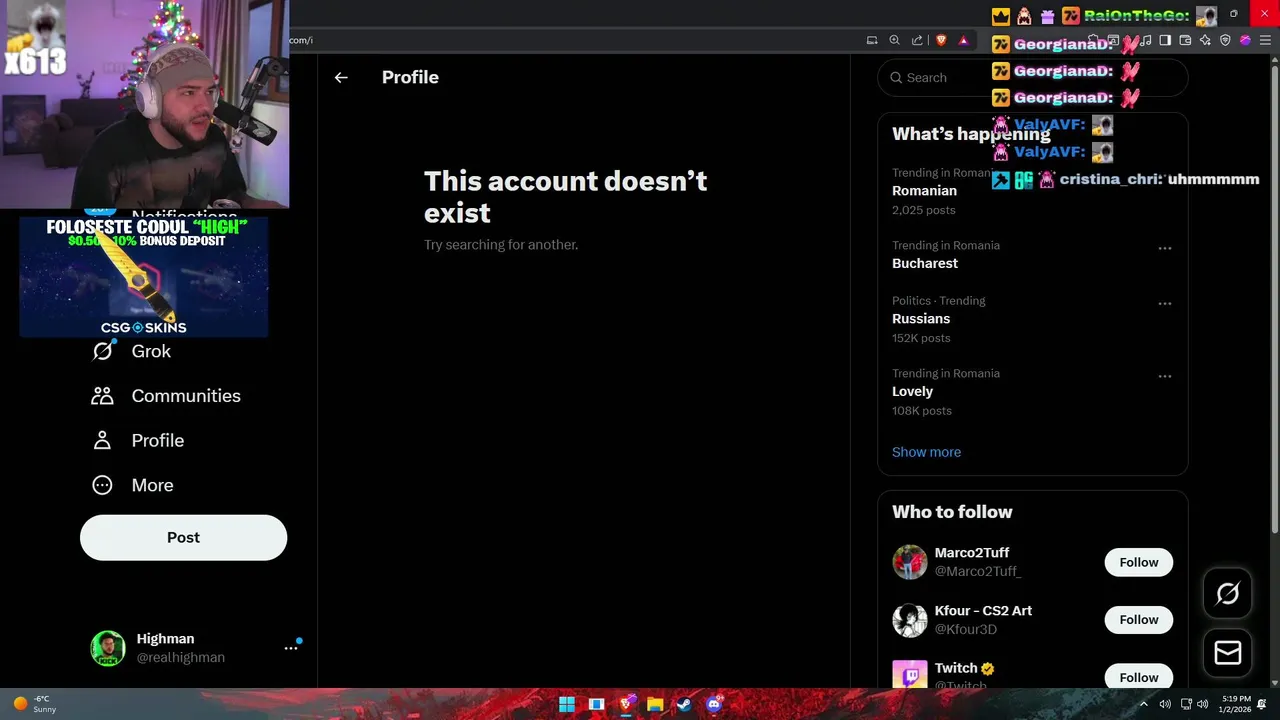Open Communities in the sidebar
The image size is (1280, 720).
166,396
